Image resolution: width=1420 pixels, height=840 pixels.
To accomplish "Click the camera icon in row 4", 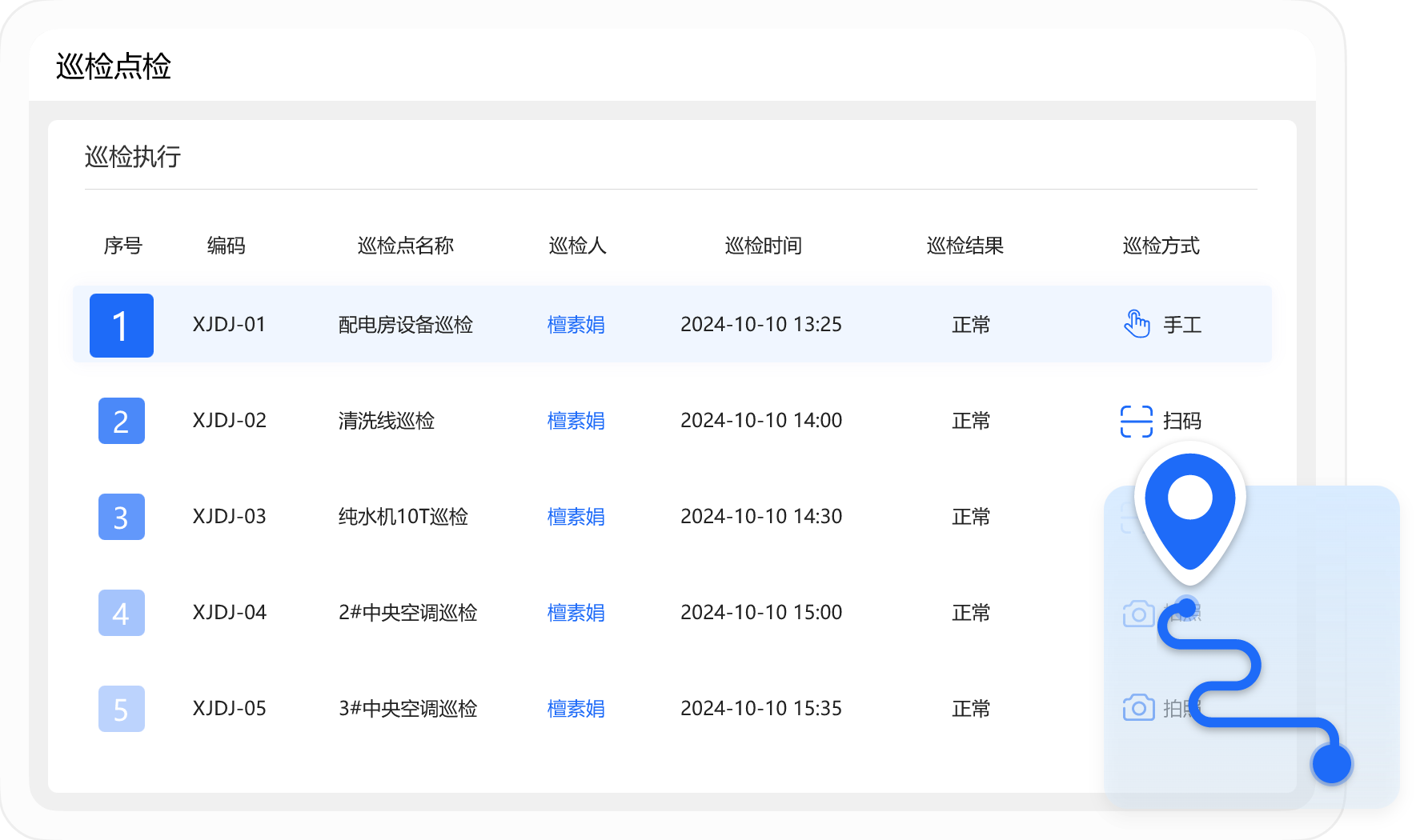I will pos(1138,614).
